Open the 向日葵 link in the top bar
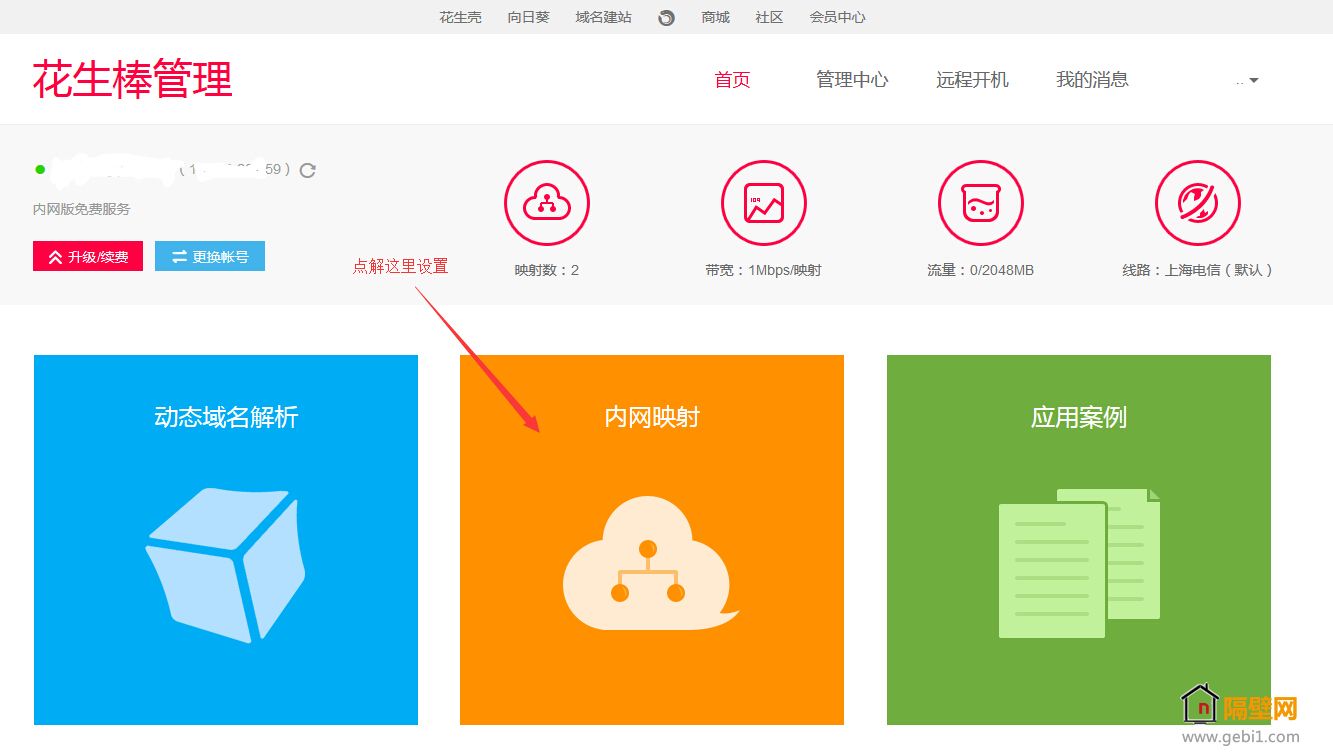 point(528,17)
